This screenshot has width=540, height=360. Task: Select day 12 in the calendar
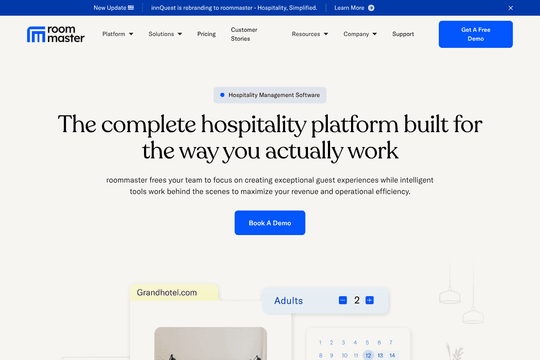368,355
